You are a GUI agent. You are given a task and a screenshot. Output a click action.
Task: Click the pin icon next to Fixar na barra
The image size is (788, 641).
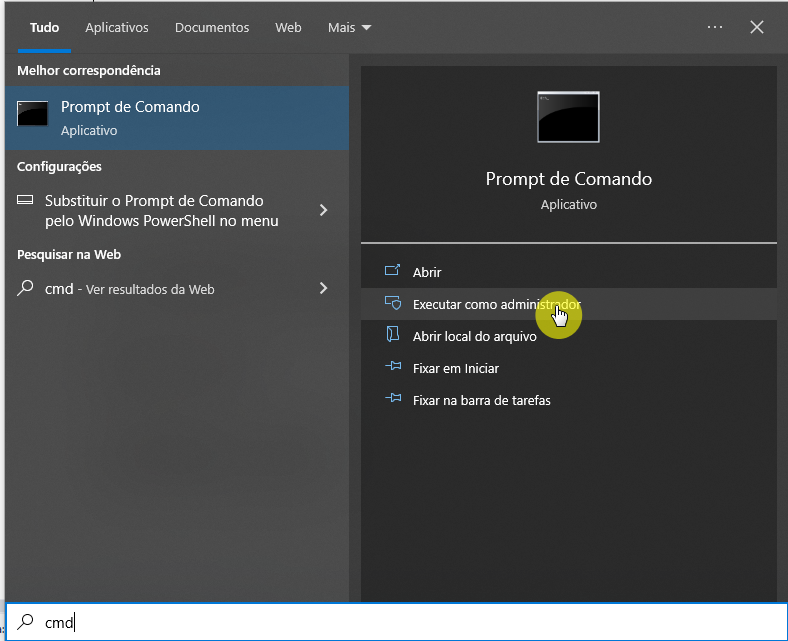[393, 398]
